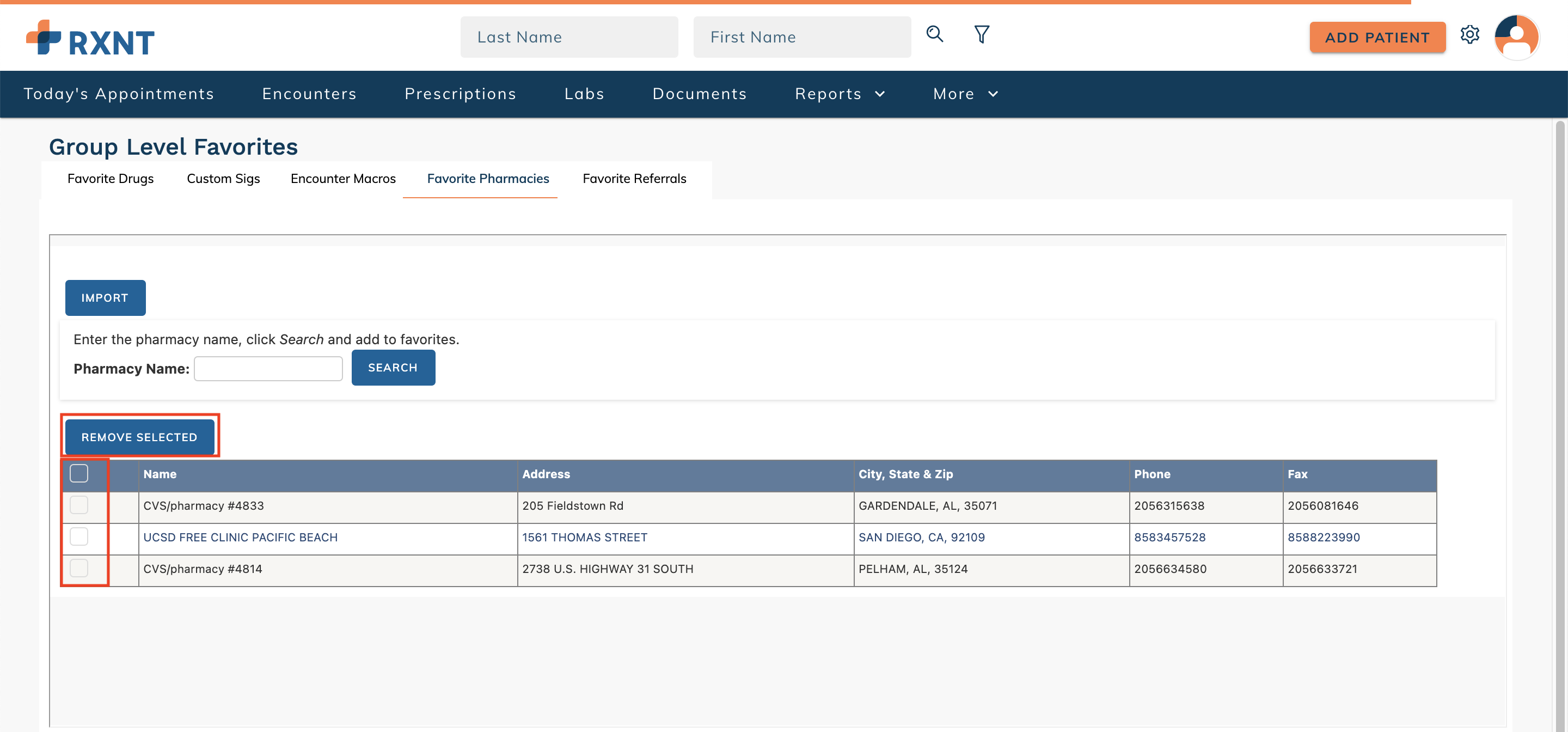The image size is (1568, 732).
Task: Open the Favorite Referrals tab
Action: click(634, 179)
